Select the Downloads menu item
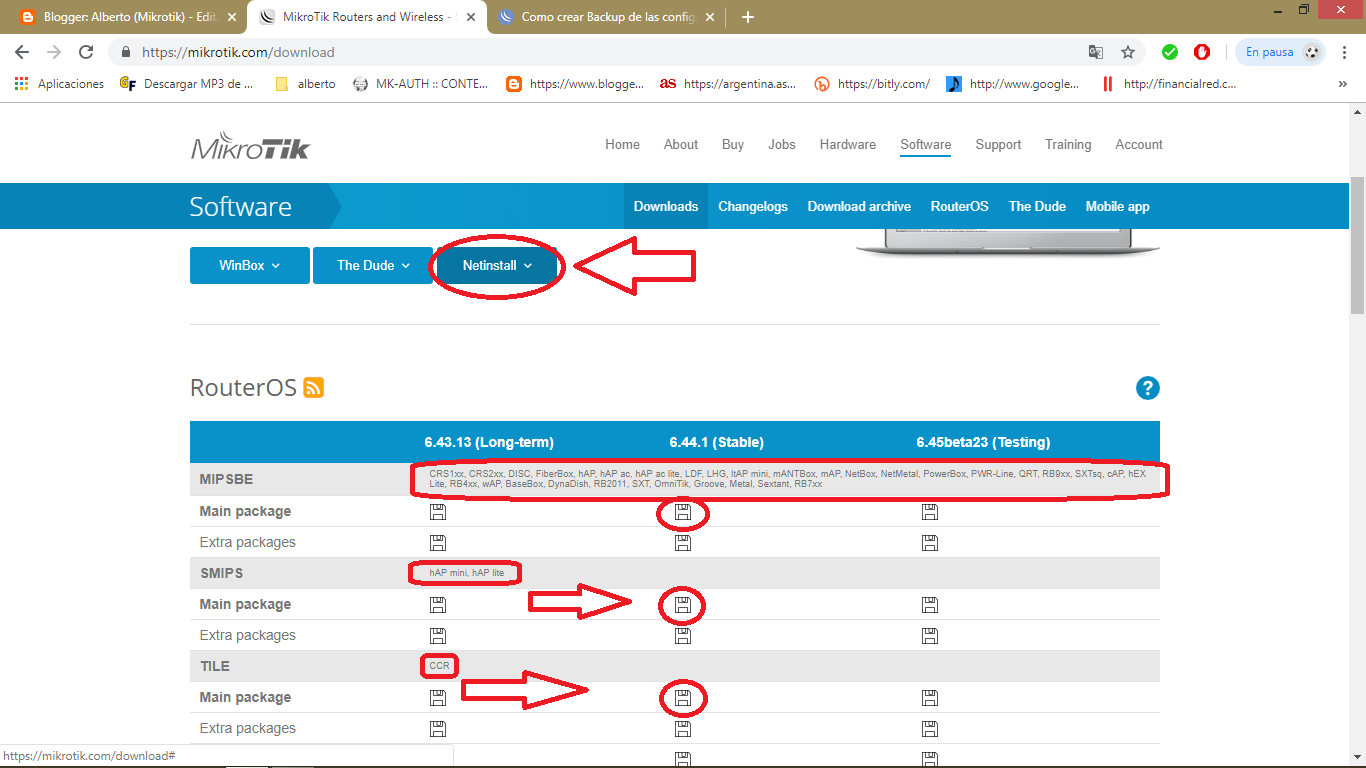 pyautogui.click(x=665, y=206)
